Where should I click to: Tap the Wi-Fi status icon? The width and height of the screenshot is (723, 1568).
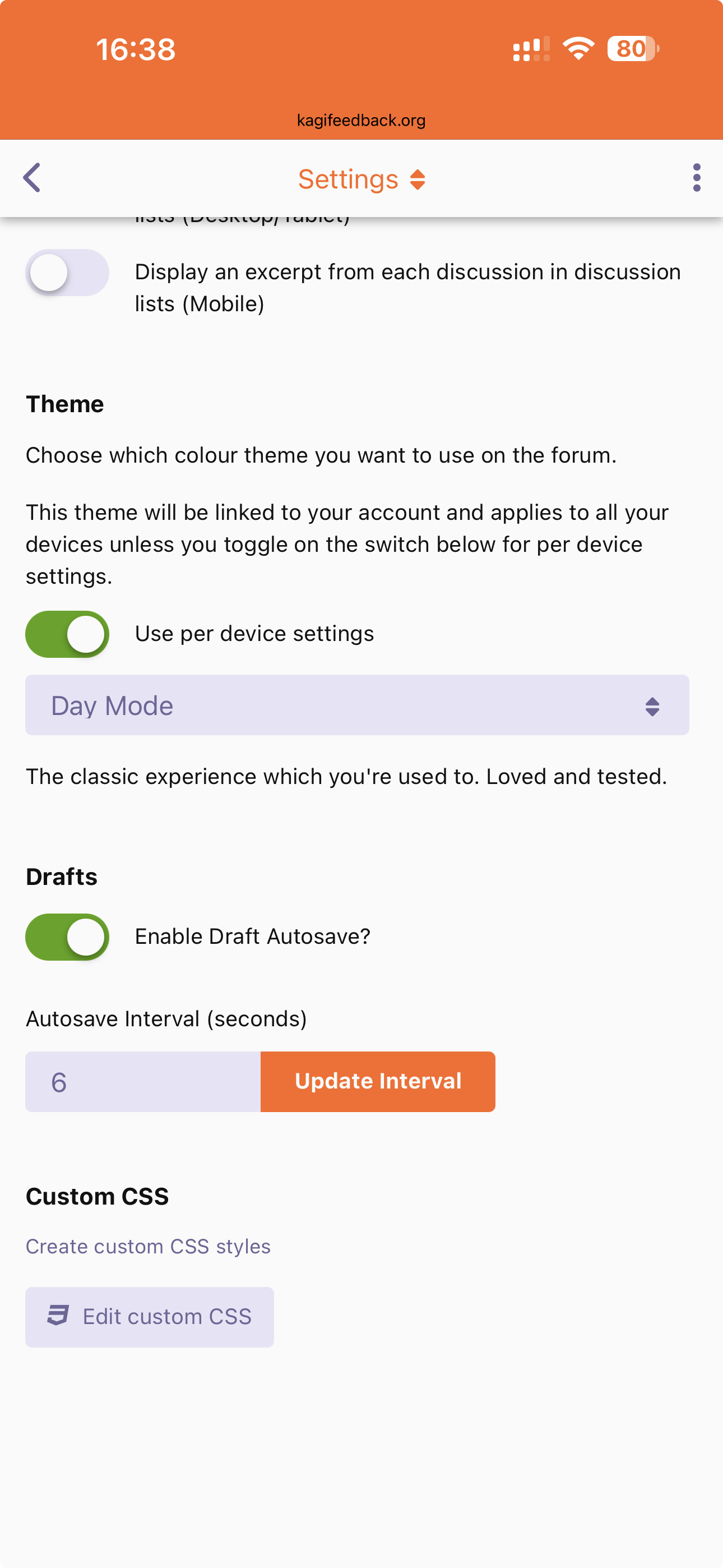point(578,49)
